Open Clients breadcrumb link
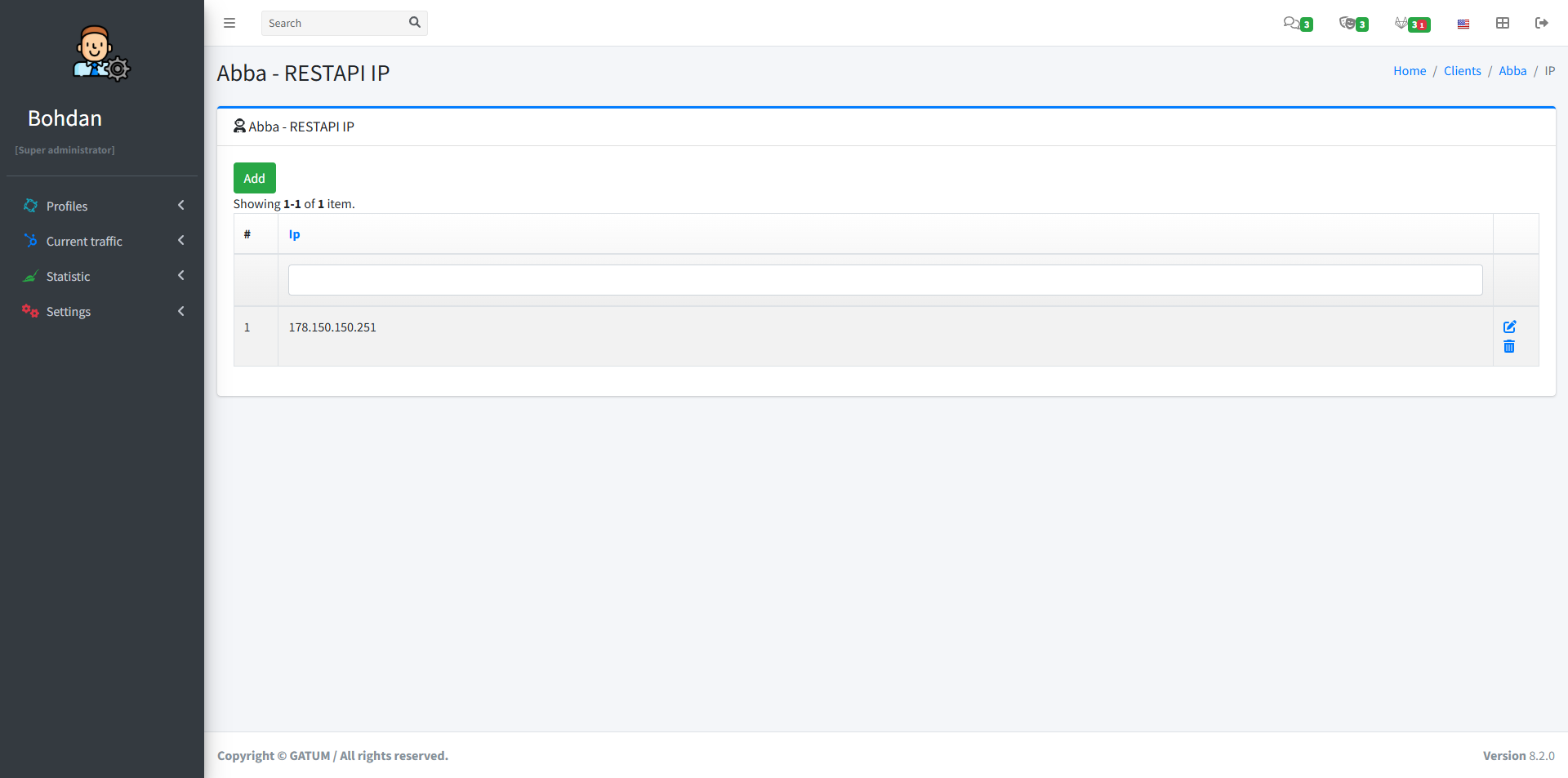This screenshot has height=778, width=1568. point(1462,71)
